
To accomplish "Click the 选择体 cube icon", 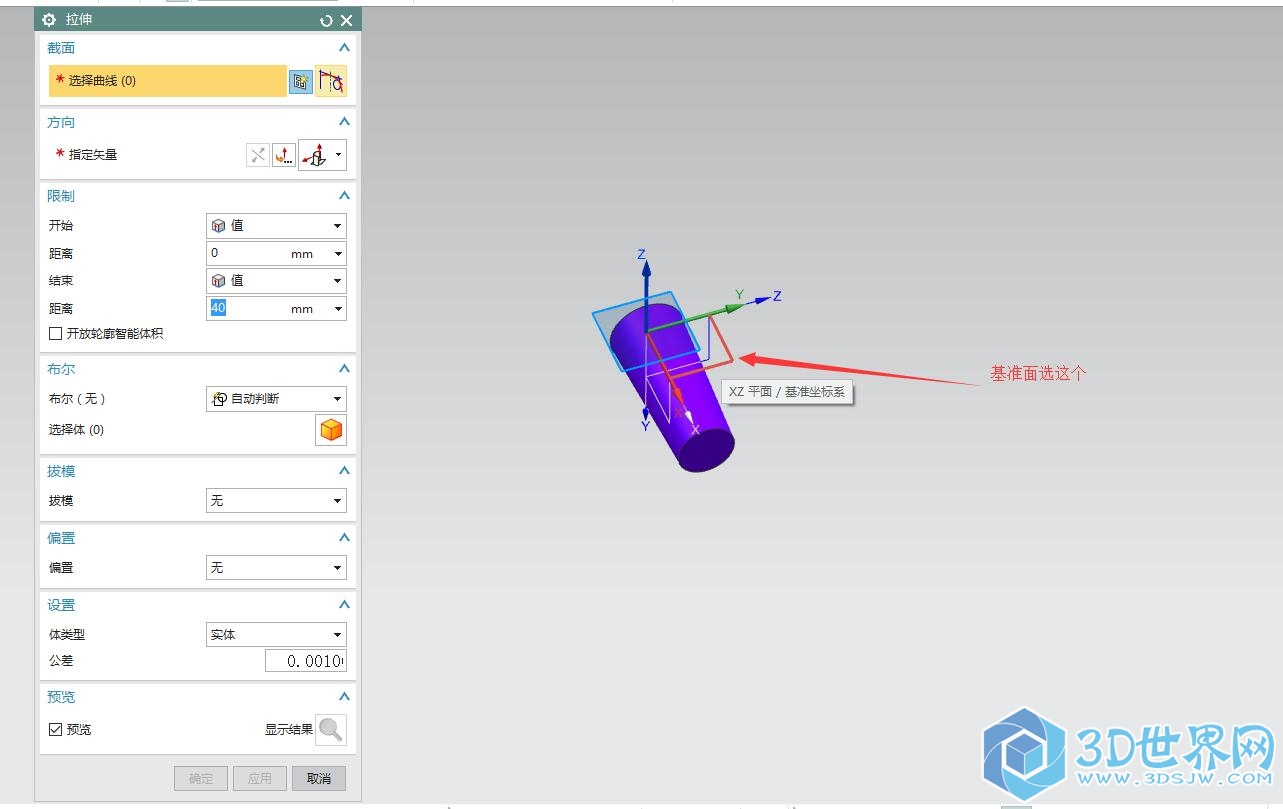I will coord(331,430).
